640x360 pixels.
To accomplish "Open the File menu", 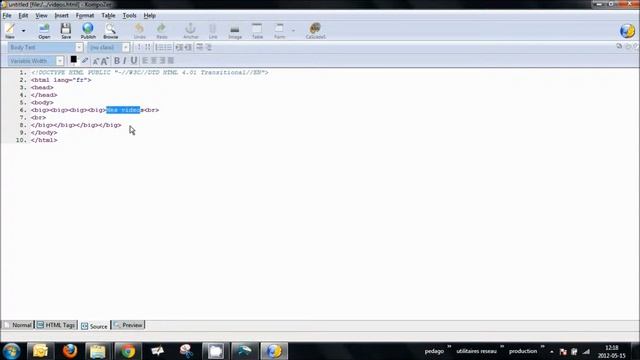I will (x=7, y=16).
